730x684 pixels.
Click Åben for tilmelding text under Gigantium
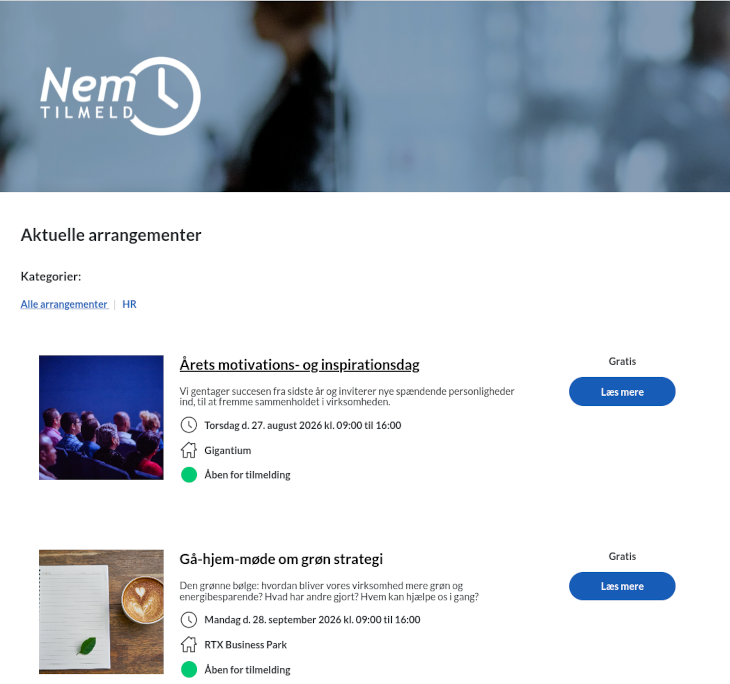pos(247,475)
